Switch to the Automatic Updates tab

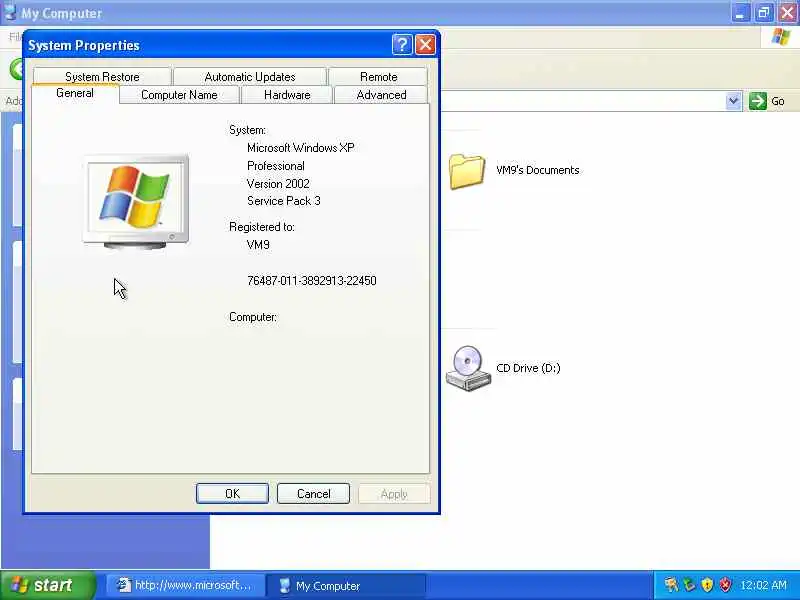click(250, 77)
